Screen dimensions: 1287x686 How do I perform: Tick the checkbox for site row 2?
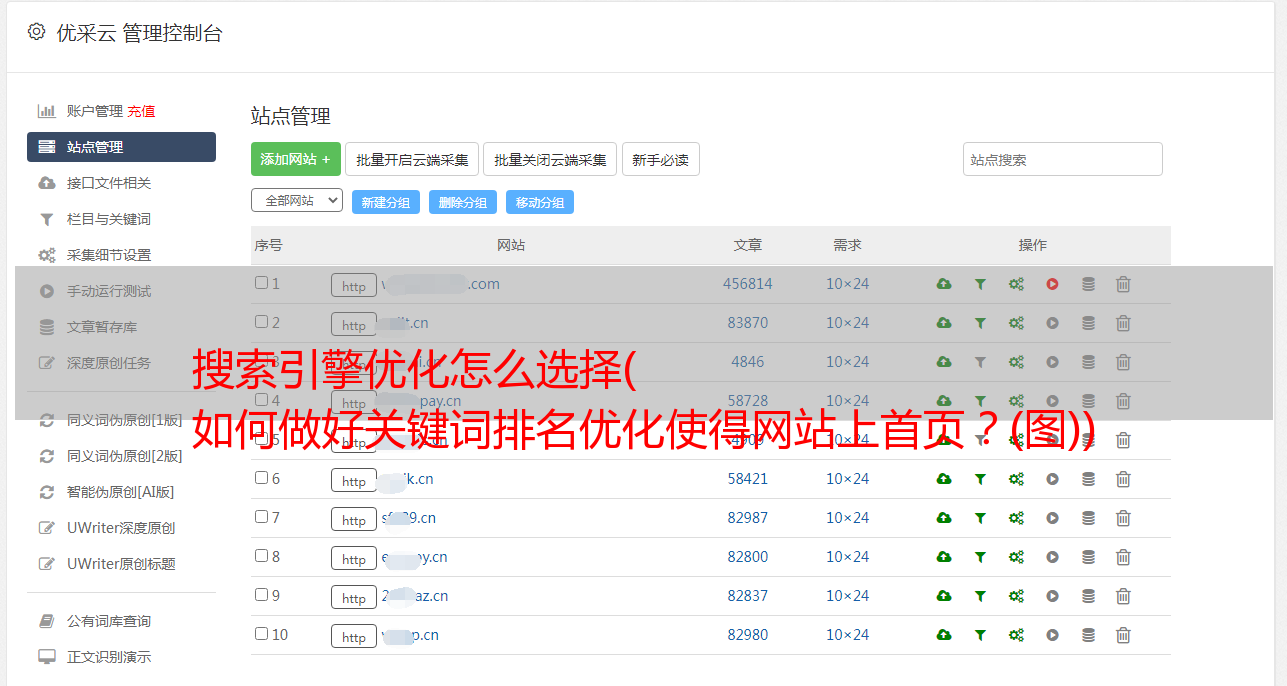tap(261, 322)
